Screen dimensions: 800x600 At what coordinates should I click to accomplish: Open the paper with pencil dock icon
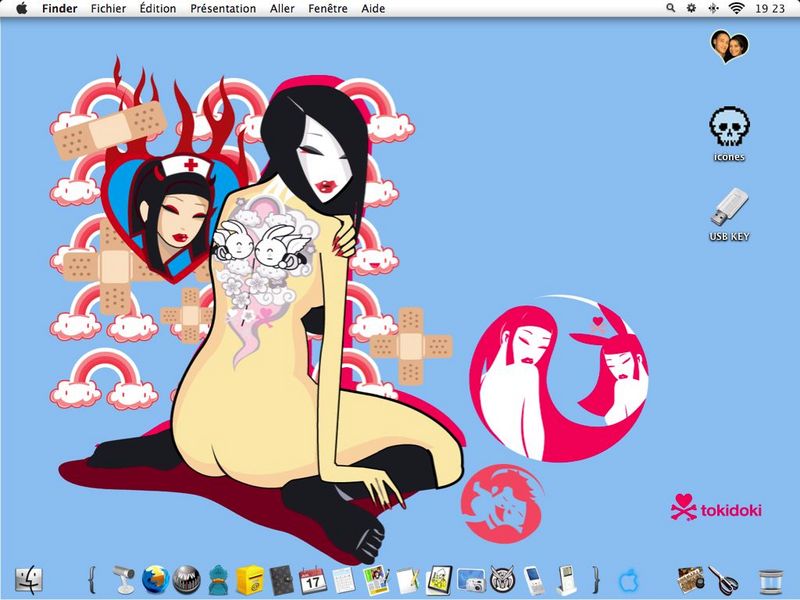(407, 580)
